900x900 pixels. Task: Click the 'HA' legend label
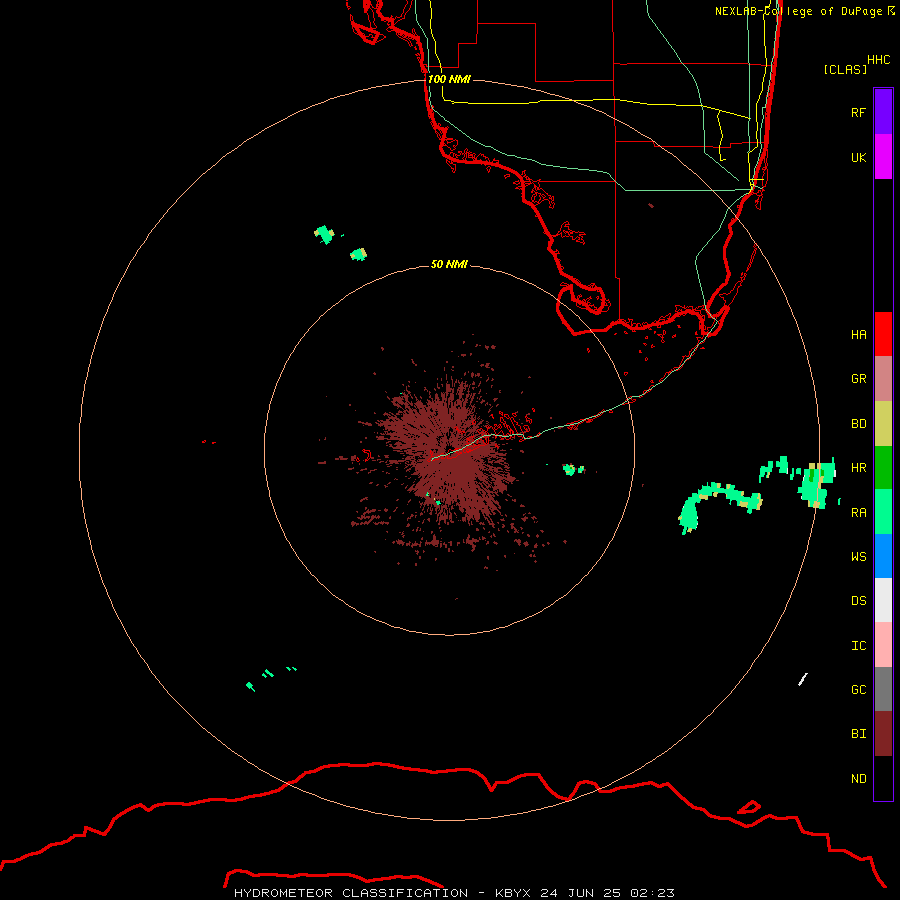coord(858,335)
